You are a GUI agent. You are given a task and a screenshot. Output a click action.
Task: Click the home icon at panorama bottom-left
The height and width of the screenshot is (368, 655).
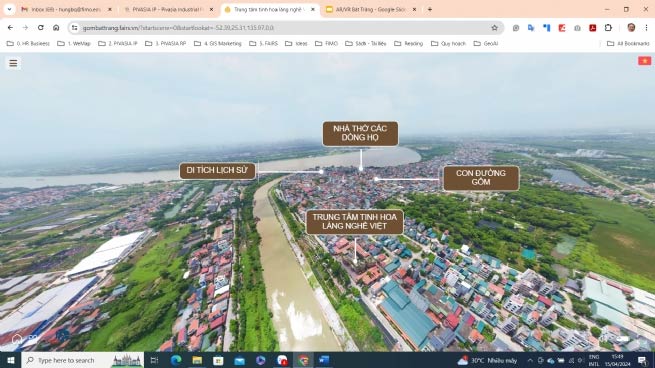pos(17,339)
